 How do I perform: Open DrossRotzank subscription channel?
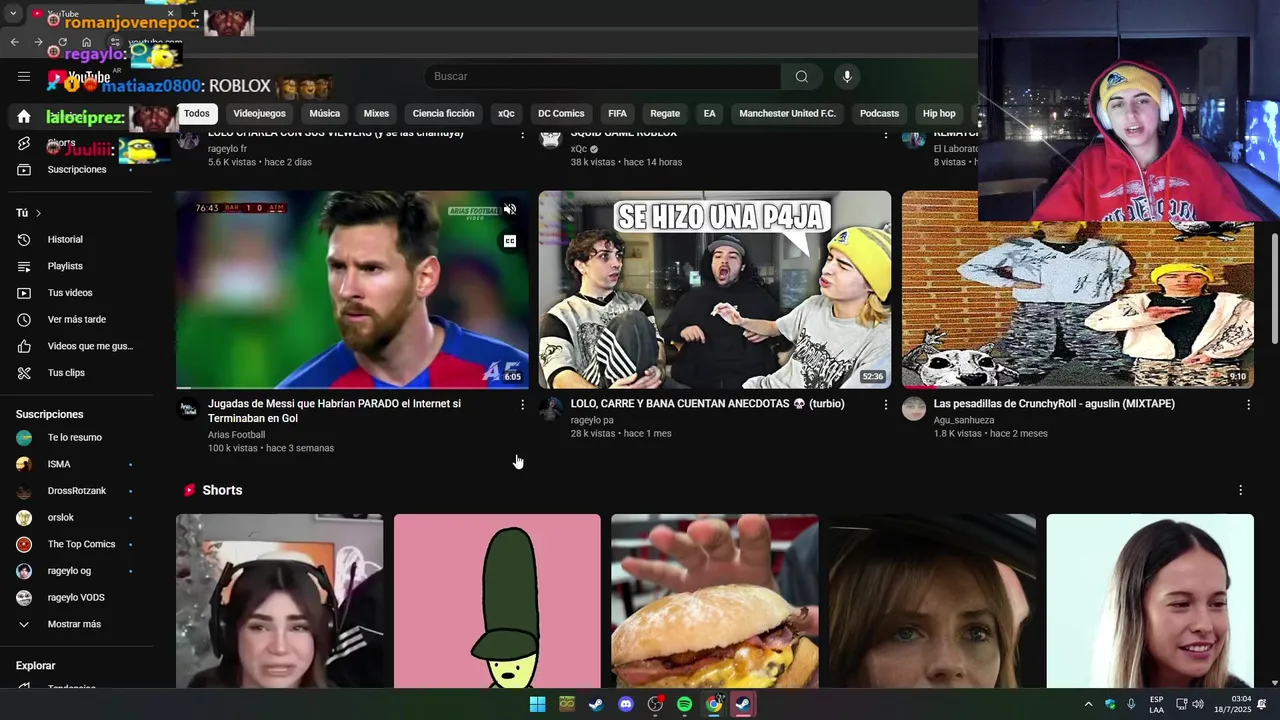pyautogui.click(x=76, y=491)
